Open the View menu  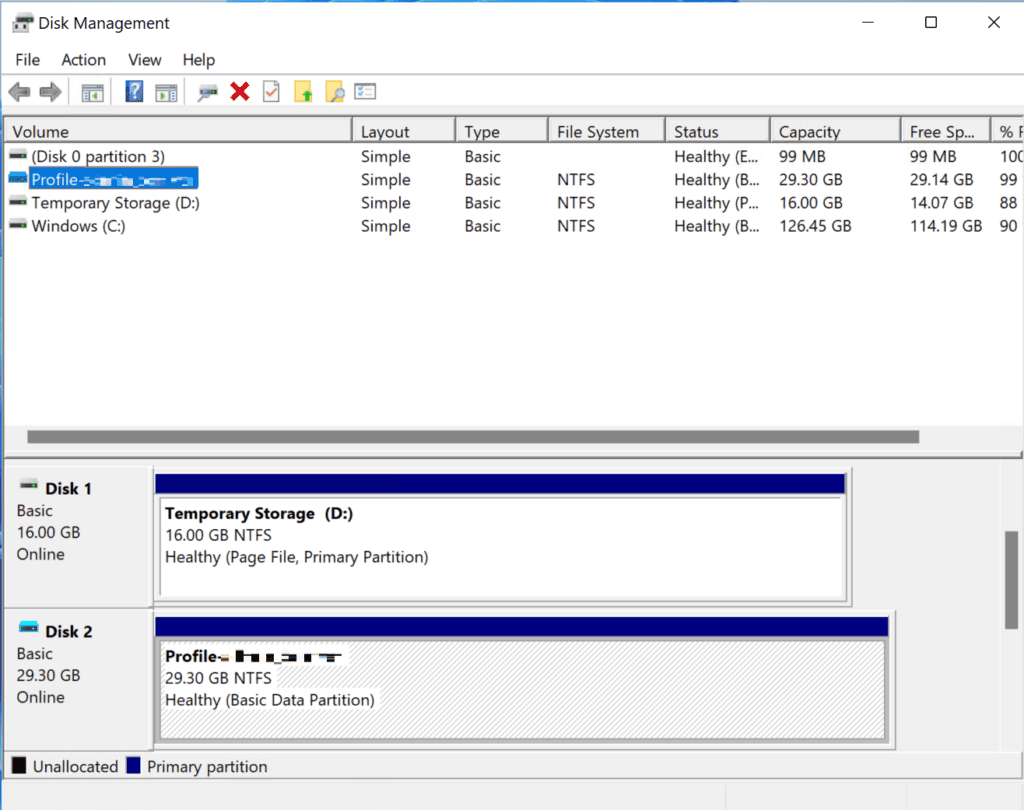click(145, 60)
